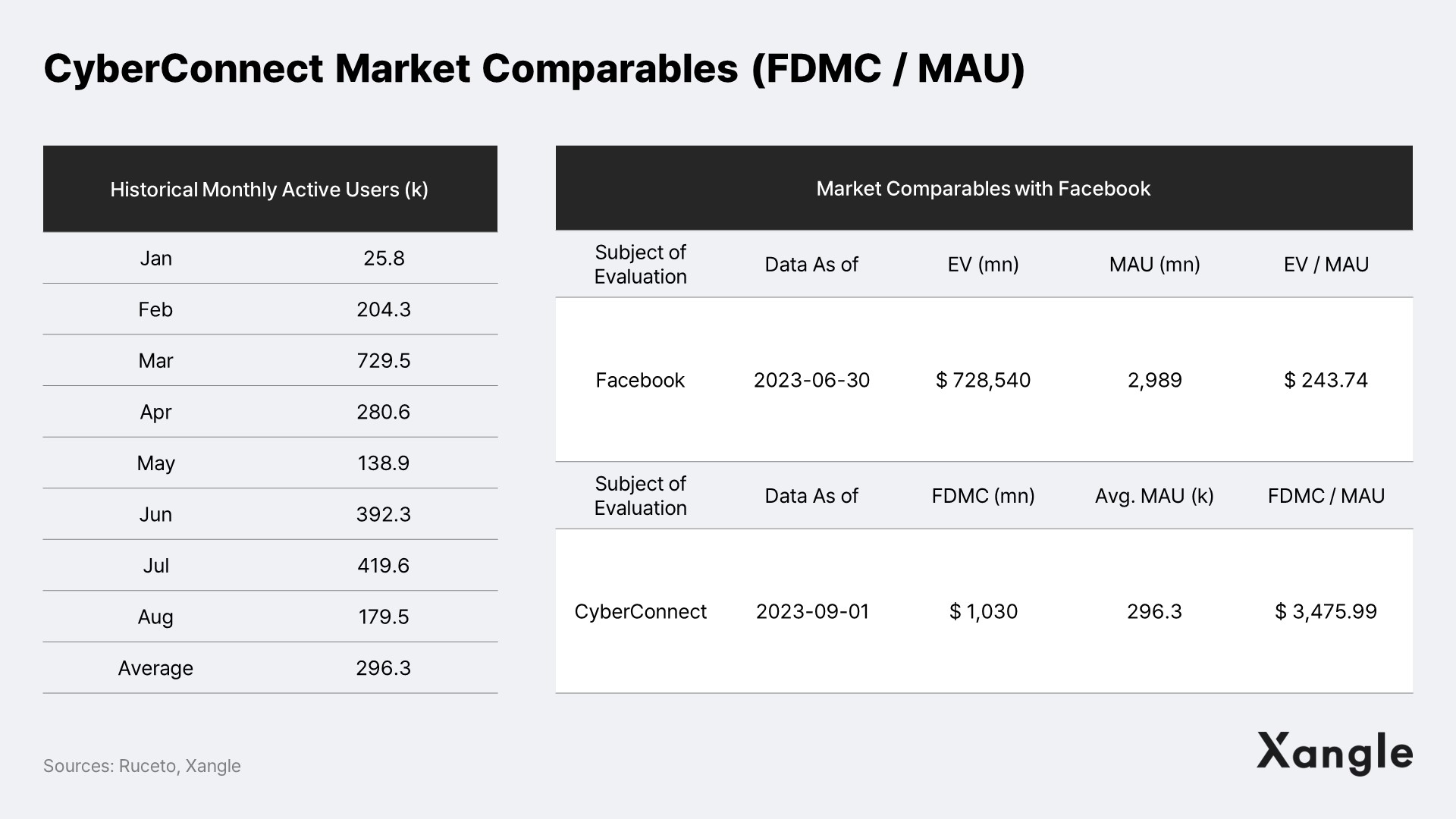The height and width of the screenshot is (819, 1456).
Task: Click the Market Comparables with Facebook header
Action: 984,188
